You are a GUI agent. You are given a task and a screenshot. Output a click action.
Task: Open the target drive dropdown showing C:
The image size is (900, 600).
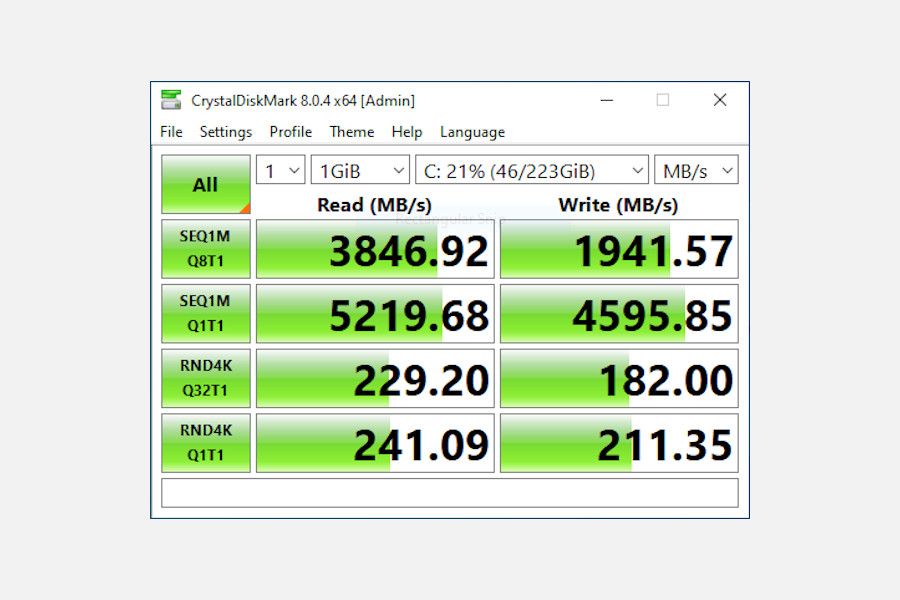coord(531,170)
